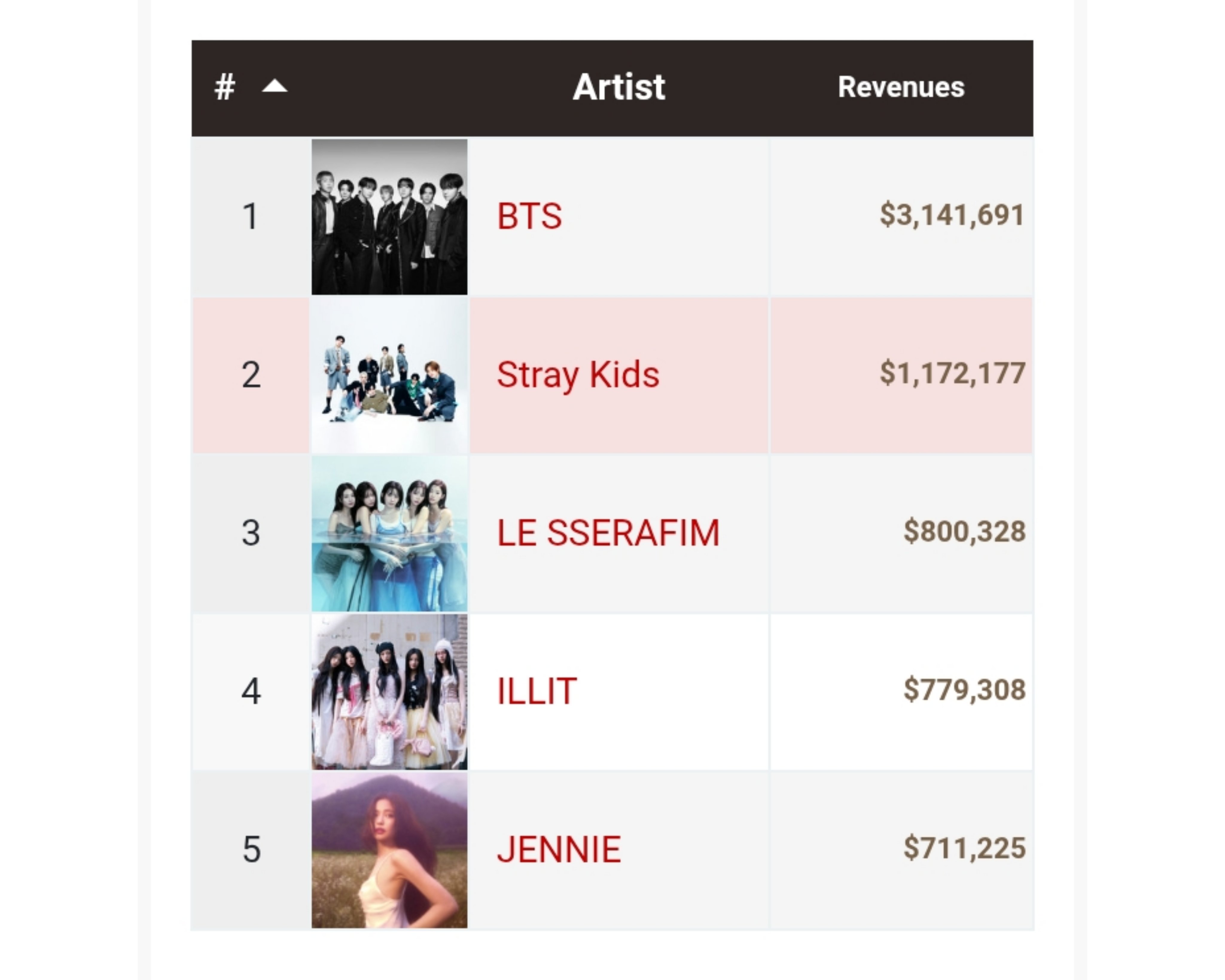Click the LE SSERAFIM photo thumbnail

point(389,533)
